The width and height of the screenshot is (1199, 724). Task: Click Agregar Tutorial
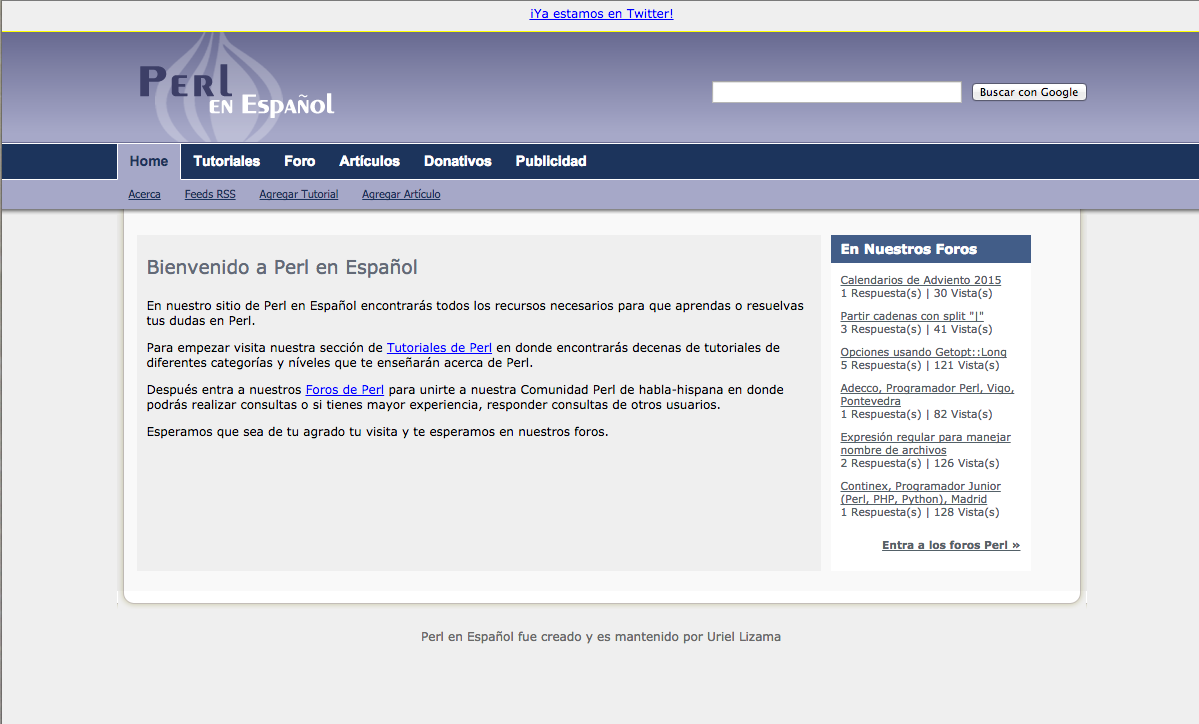tap(298, 194)
